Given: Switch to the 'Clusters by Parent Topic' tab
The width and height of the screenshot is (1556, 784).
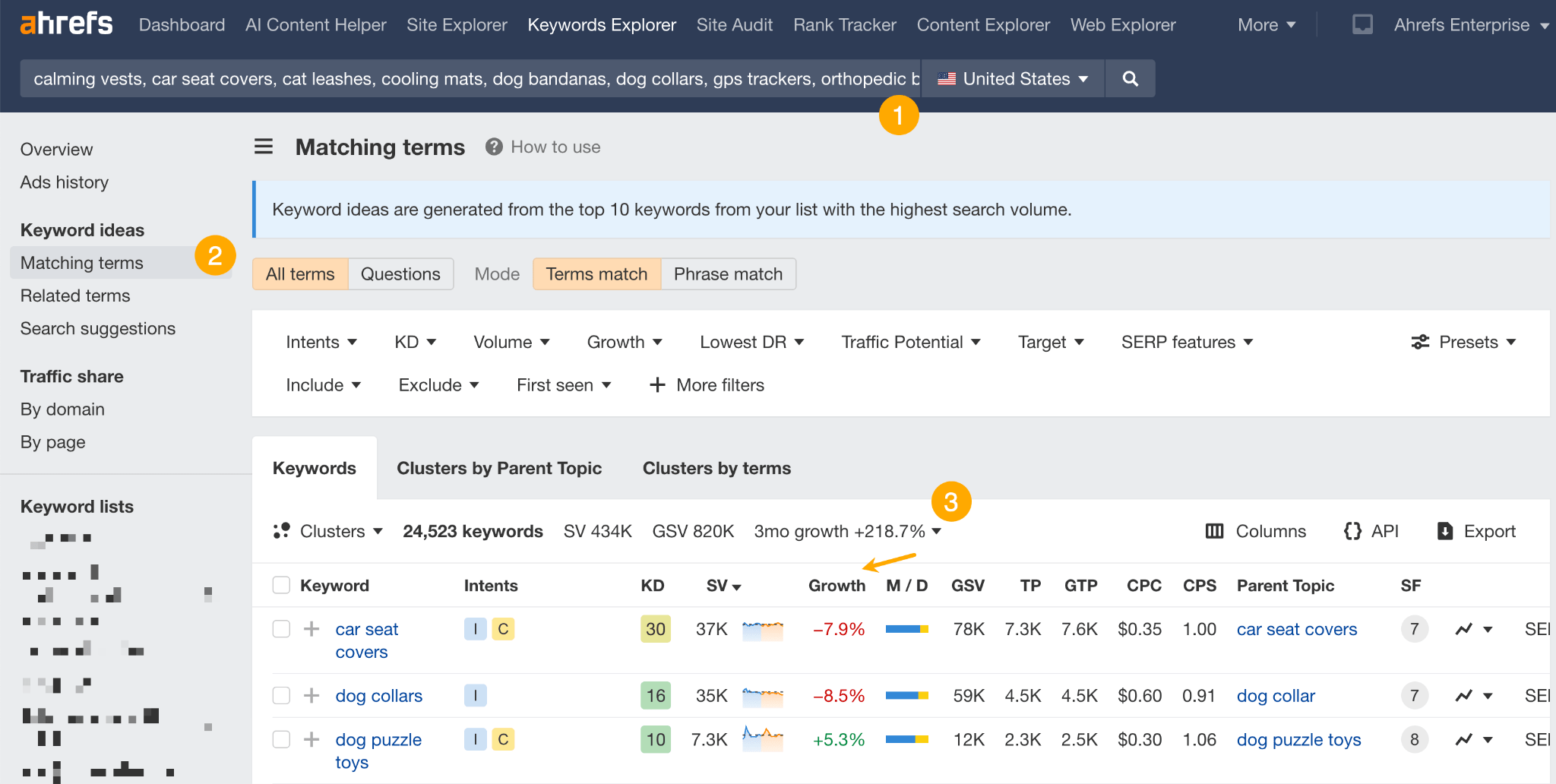Looking at the screenshot, I should click(x=499, y=468).
